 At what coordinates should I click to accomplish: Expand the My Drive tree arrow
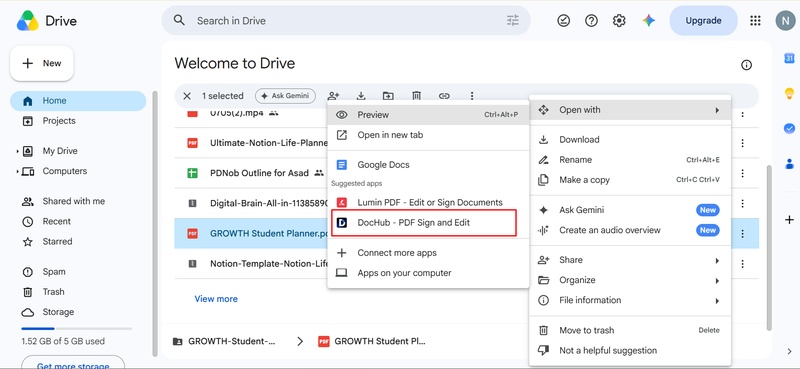point(17,151)
